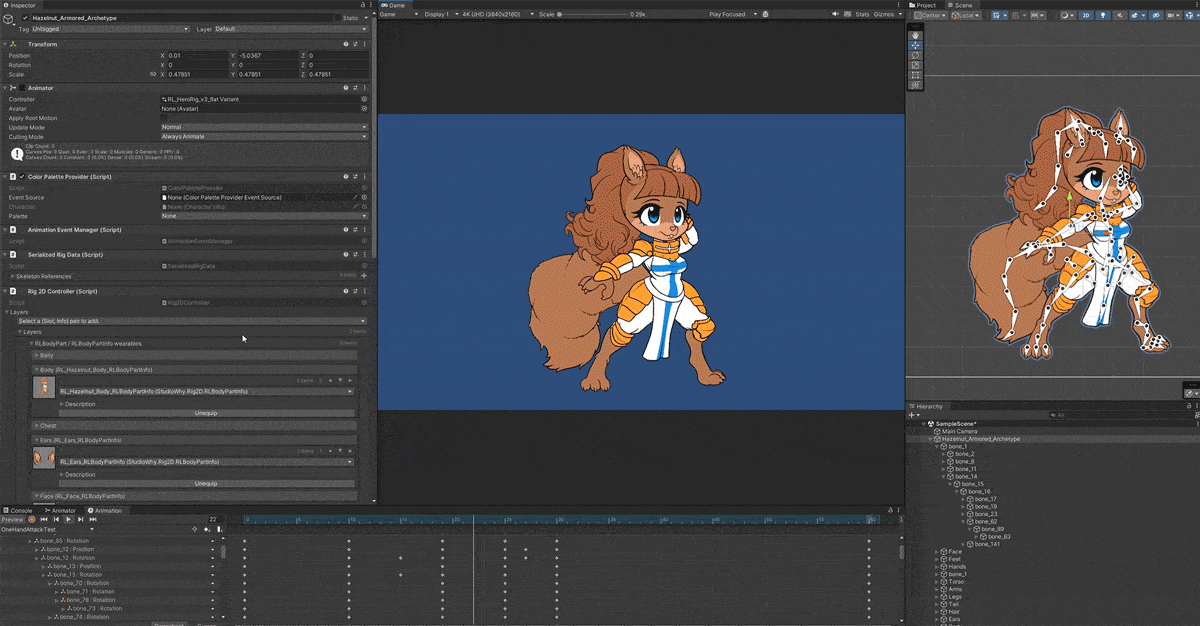This screenshot has width=1200, height=626.
Task: Toggle scene lighting bulb icon
Action: coord(1103,15)
